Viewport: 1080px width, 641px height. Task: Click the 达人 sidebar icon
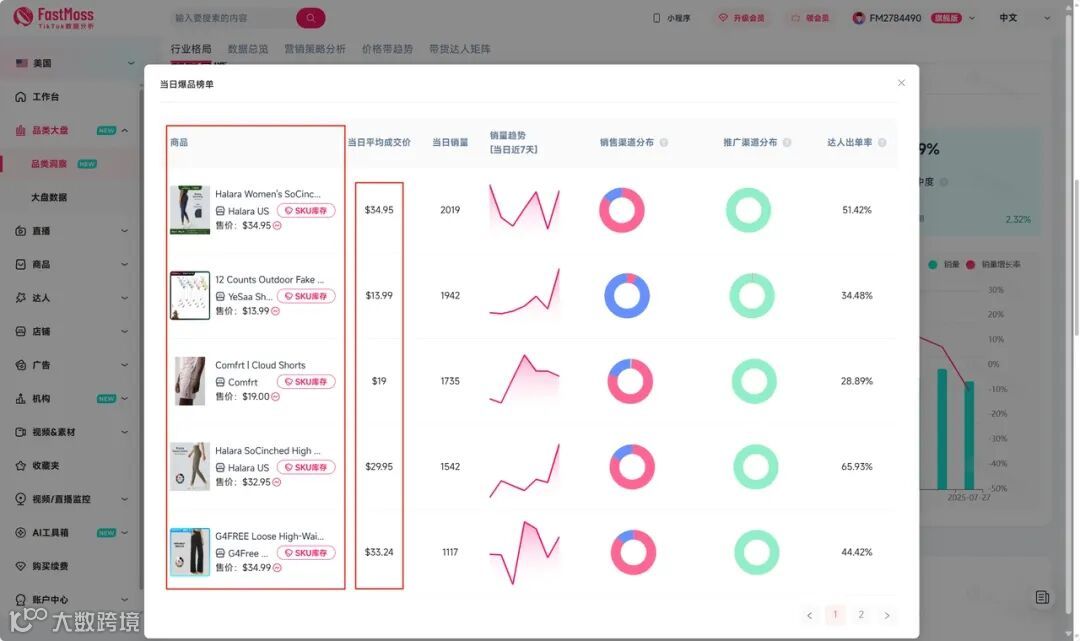[x=21, y=297]
